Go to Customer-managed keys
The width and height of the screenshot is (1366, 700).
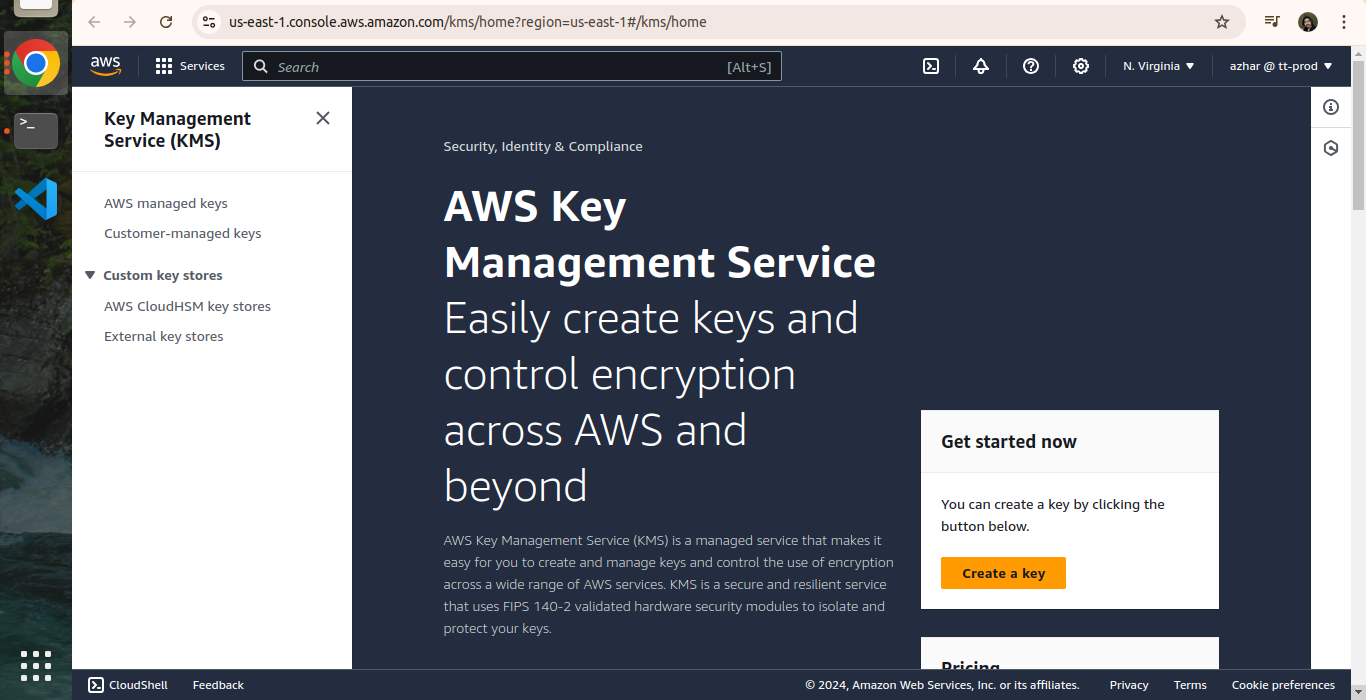click(182, 233)
